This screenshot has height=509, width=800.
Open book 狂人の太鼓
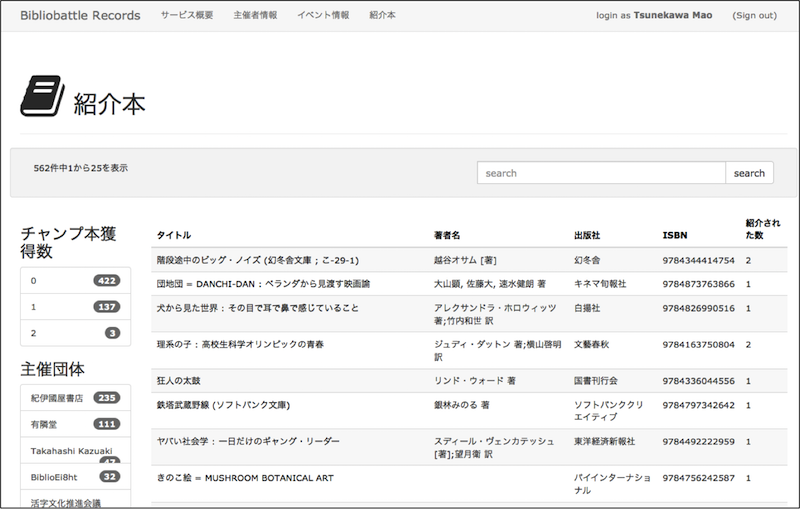(x=179, y=380)
